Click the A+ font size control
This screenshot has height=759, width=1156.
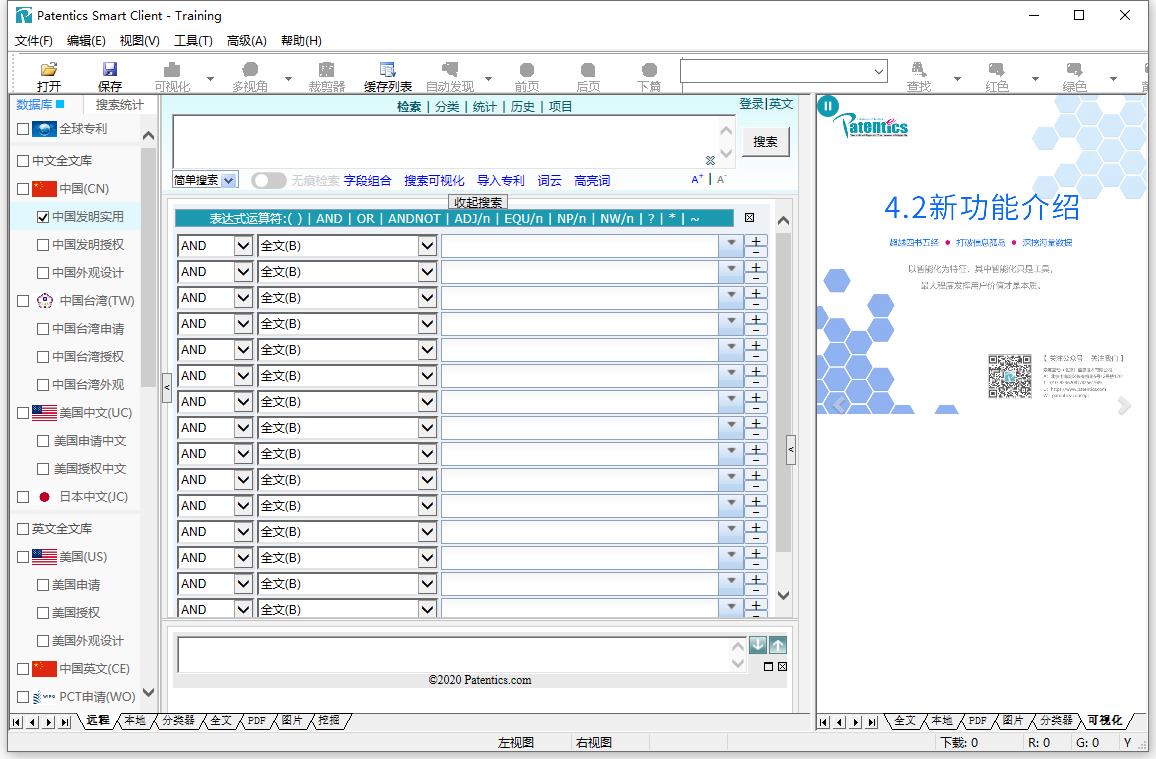[697, 177]
